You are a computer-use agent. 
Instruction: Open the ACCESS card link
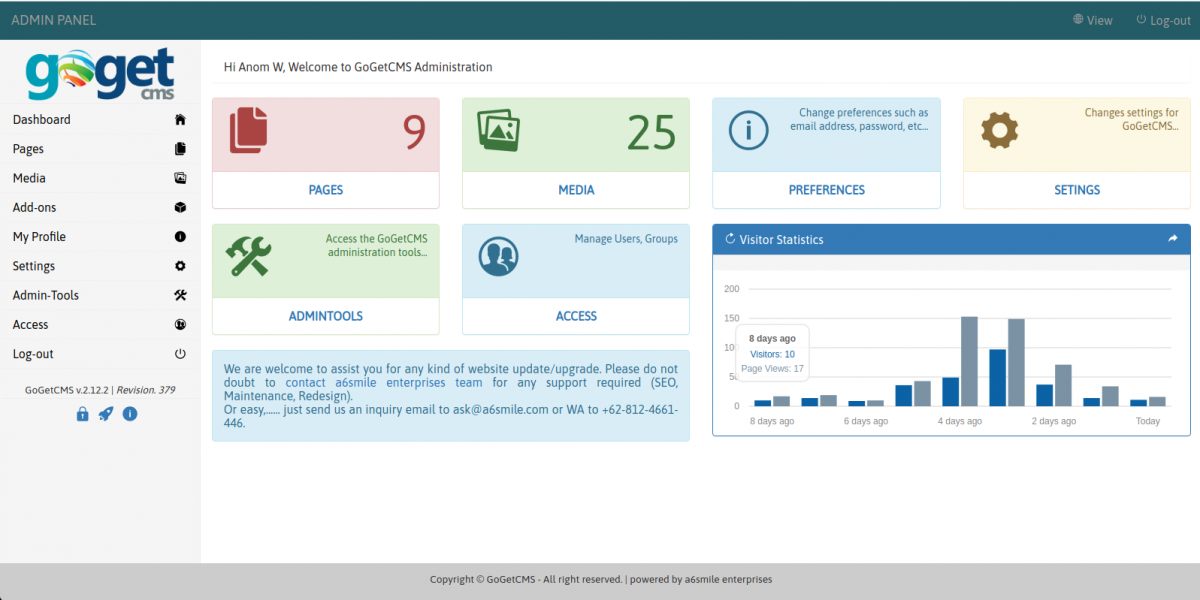pyautogui.click(x=576, y=316)
